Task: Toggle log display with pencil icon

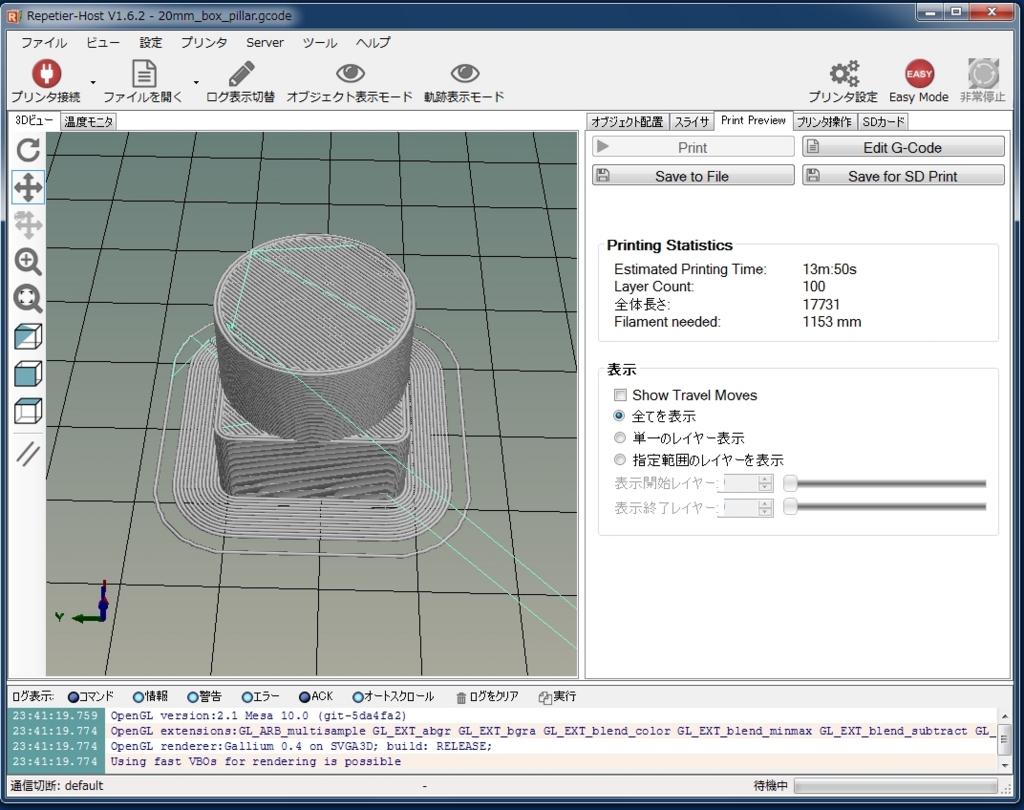Action: coord(241,74)
